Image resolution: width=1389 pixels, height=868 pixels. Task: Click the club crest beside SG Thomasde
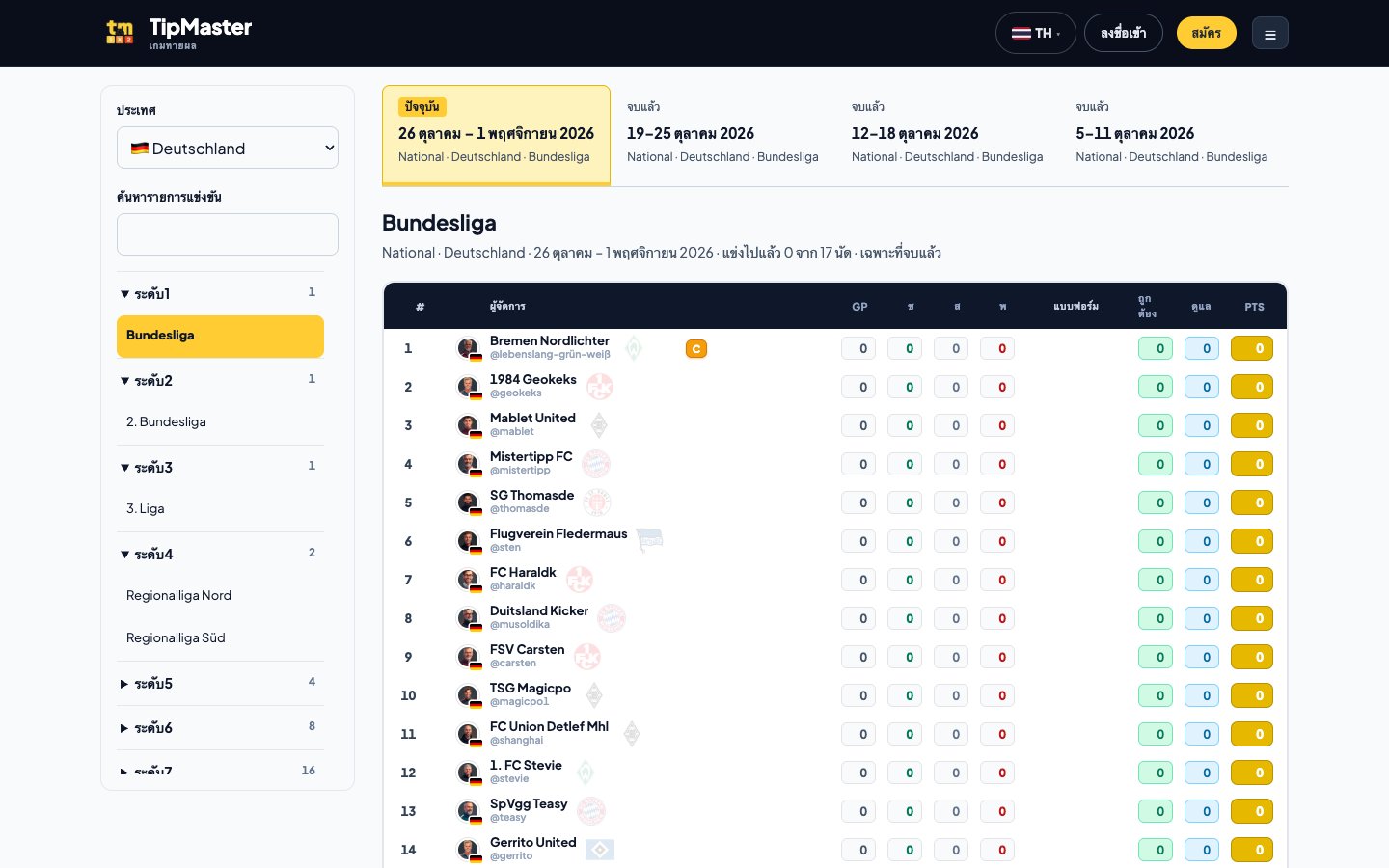tap(597, 502)
